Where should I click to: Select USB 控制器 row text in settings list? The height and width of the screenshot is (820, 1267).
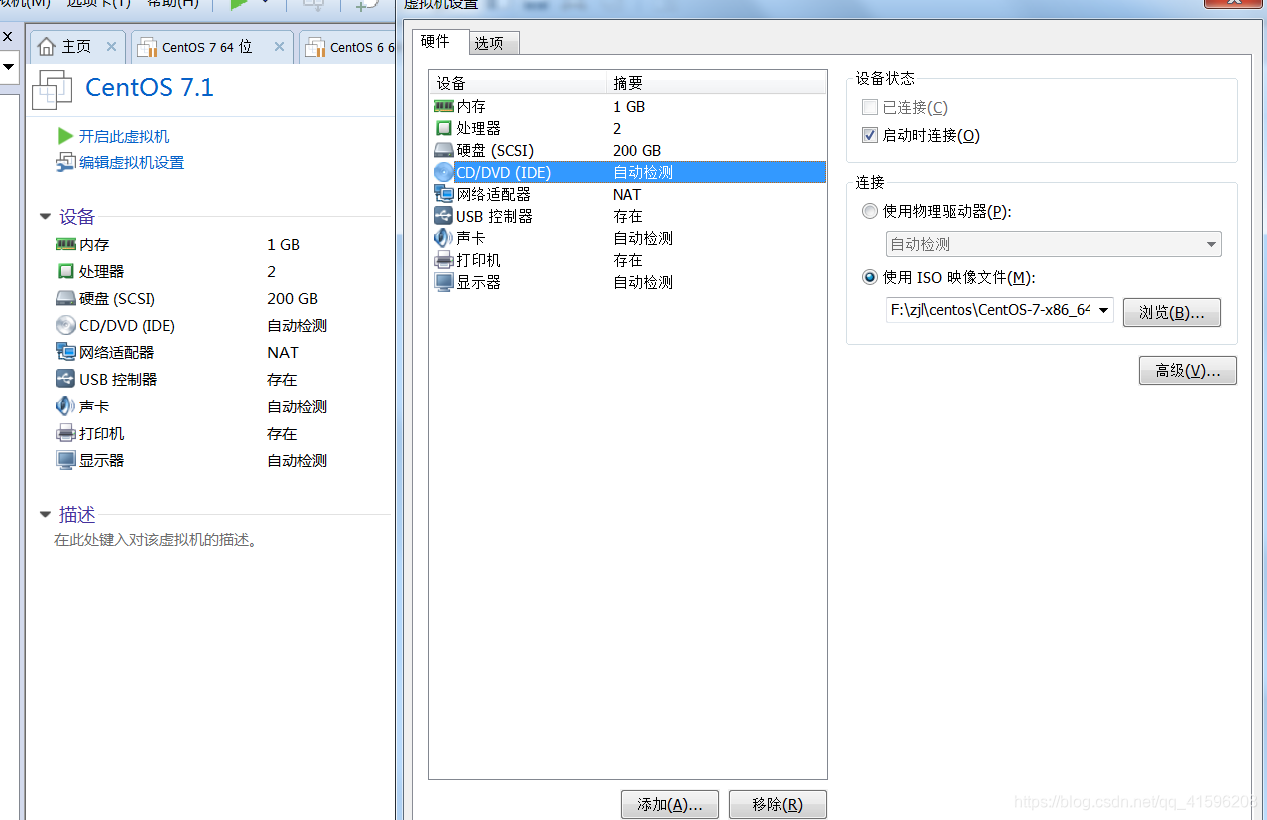(494, 216)
